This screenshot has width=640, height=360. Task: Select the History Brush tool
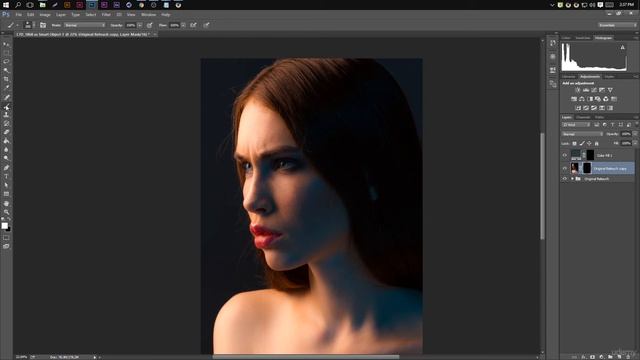click(6, 124)
